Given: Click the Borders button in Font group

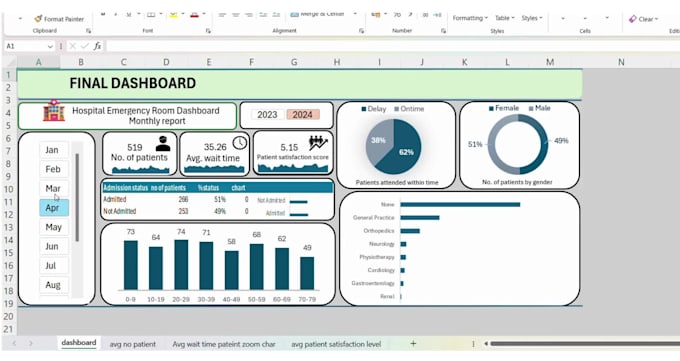Looking at the screenshot, I should 150,15.
